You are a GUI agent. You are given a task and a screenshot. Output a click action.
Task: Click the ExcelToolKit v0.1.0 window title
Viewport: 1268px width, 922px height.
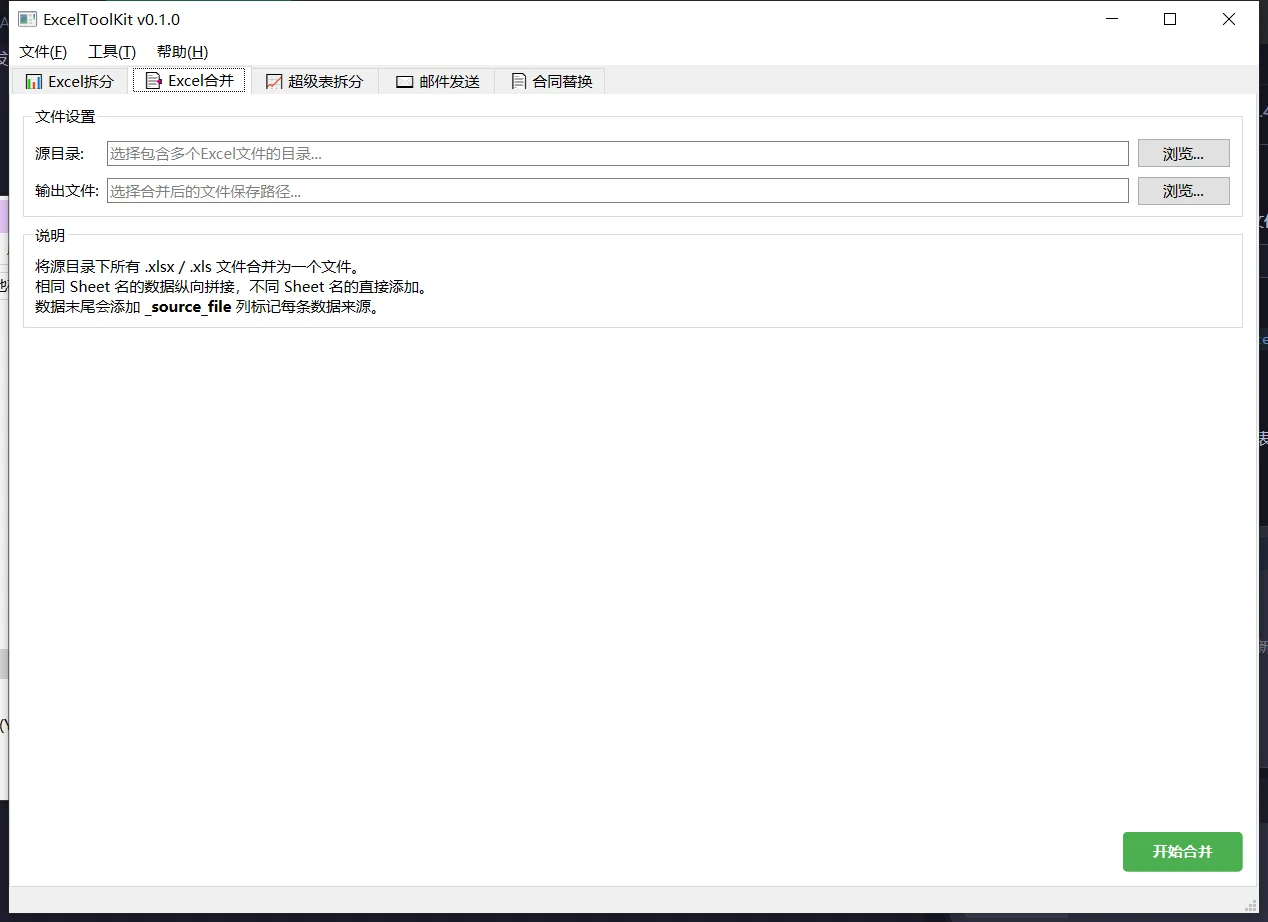coord(112,19)
